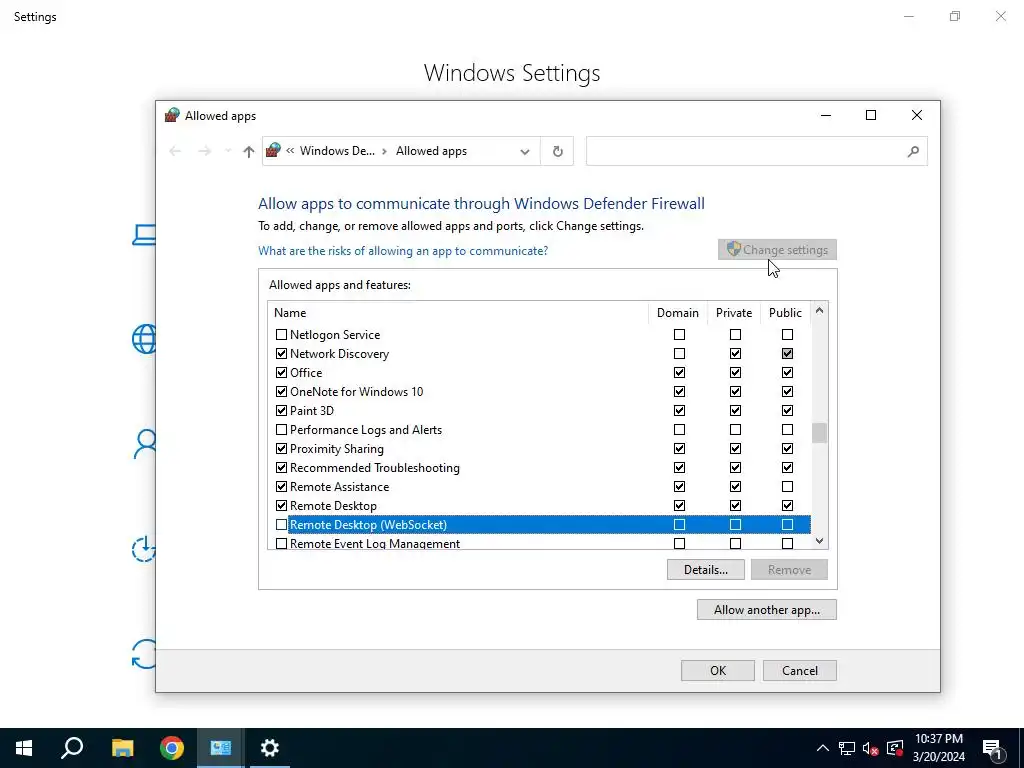Show hidden tray icons chevron
This screenshot has height=768, width=1024.
(x=823, y=748)
